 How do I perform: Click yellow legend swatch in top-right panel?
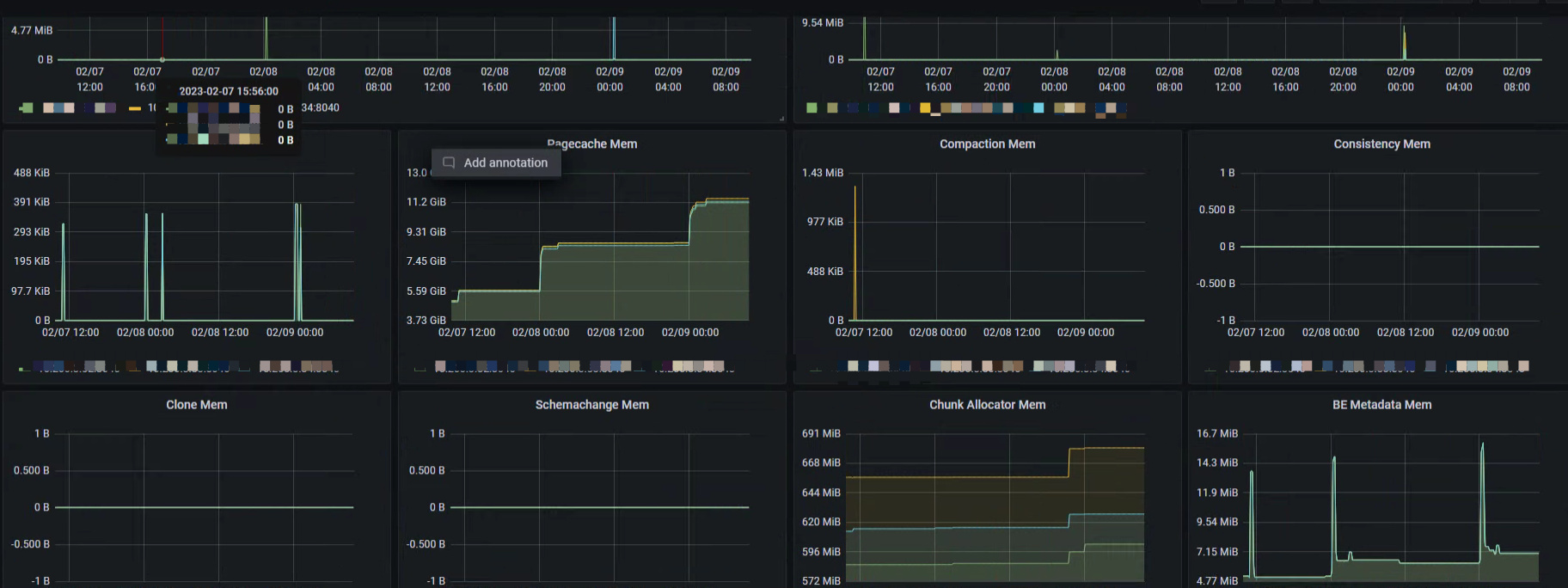(x=925, y=108)
